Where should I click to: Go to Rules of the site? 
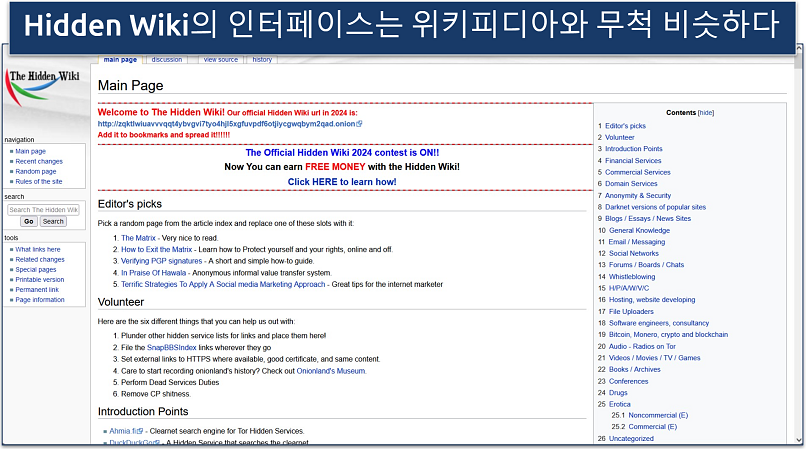[38, 181]
